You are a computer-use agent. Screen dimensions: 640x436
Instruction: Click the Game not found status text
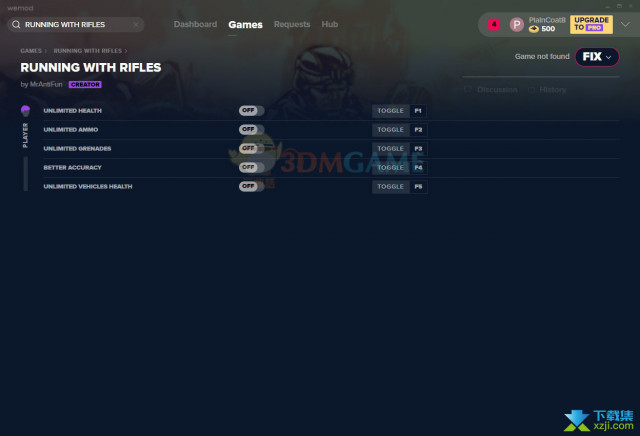tap(542, 56)
